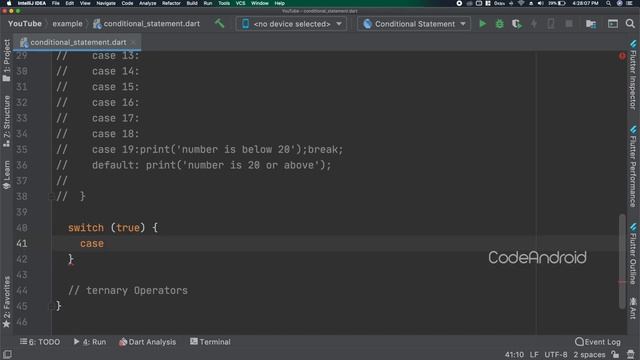Click the red error indicator in the editor

[x=622, y=56]
